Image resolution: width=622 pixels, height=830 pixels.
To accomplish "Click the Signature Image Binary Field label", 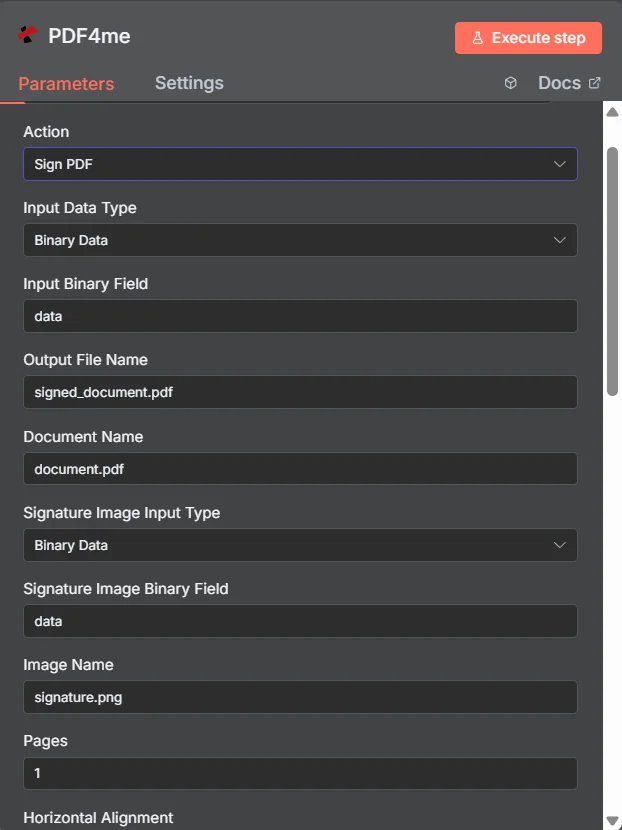I will pyautogui.click(x=126, y=589).
